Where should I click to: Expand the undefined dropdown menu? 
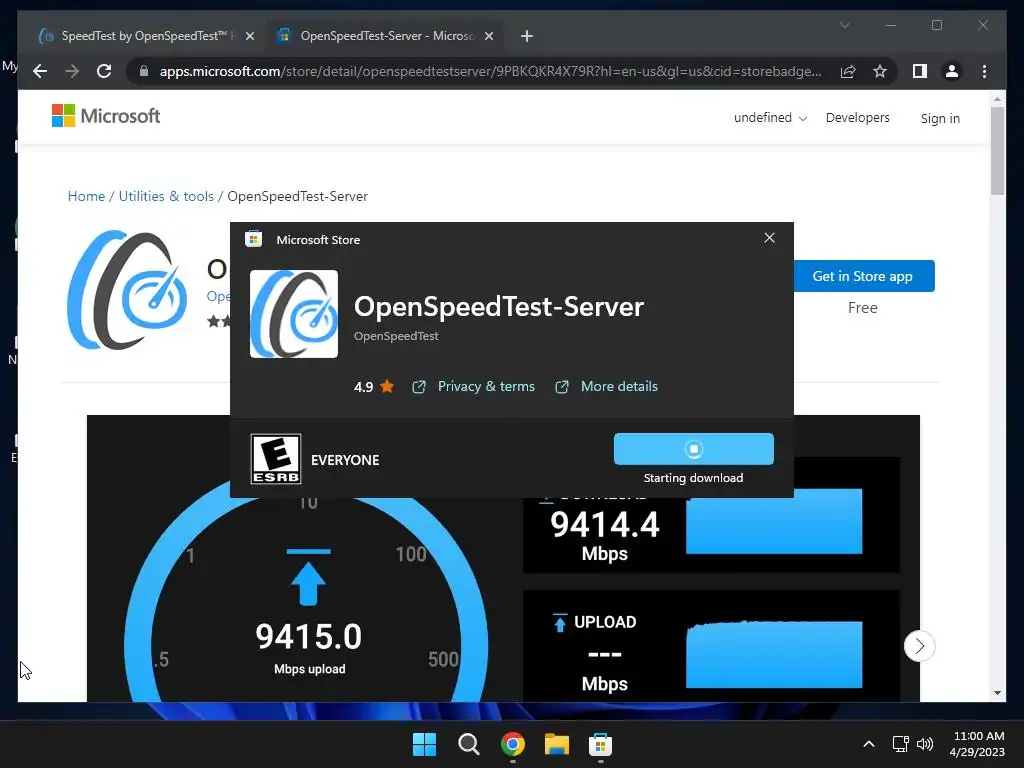click(770, 118)
